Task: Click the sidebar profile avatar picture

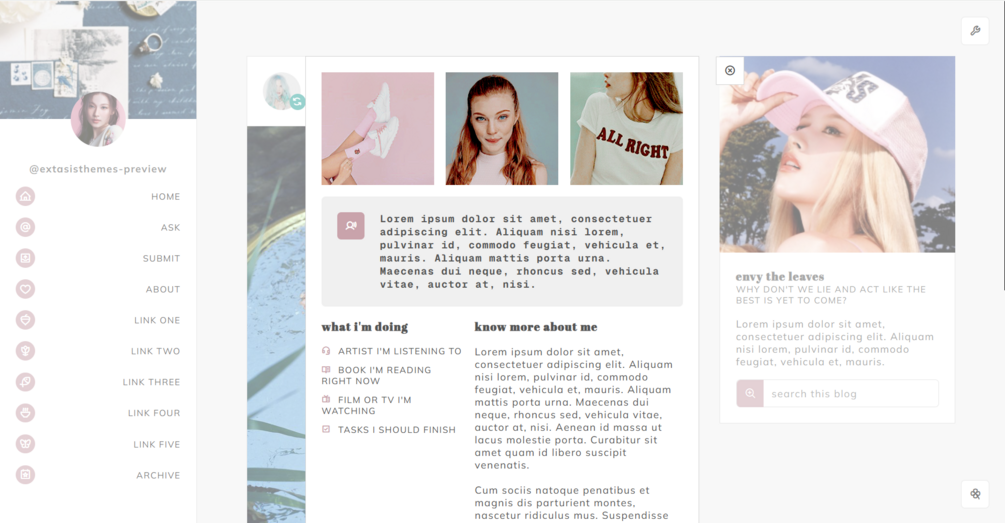Action: pos(98,119)
